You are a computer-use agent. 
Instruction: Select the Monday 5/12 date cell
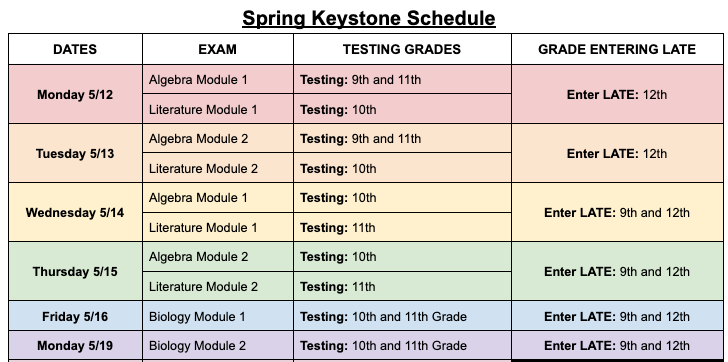coord(75,94)
